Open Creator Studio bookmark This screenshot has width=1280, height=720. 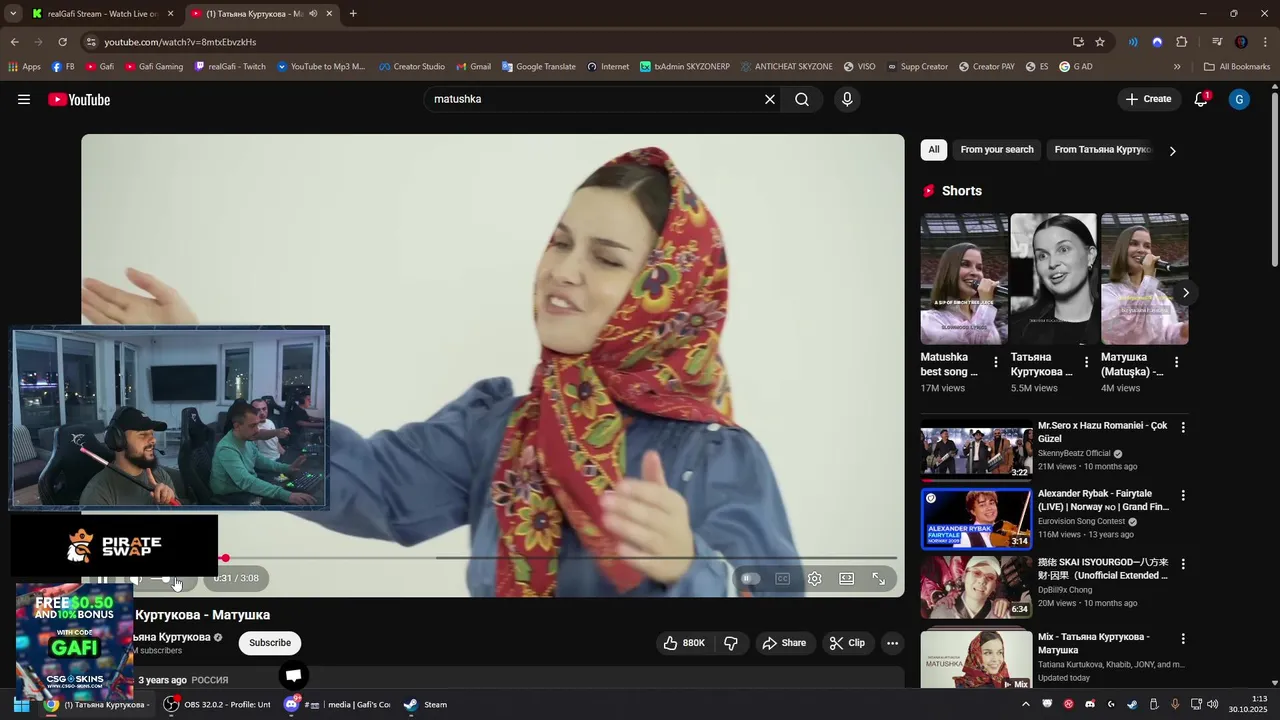coord(412,67)
